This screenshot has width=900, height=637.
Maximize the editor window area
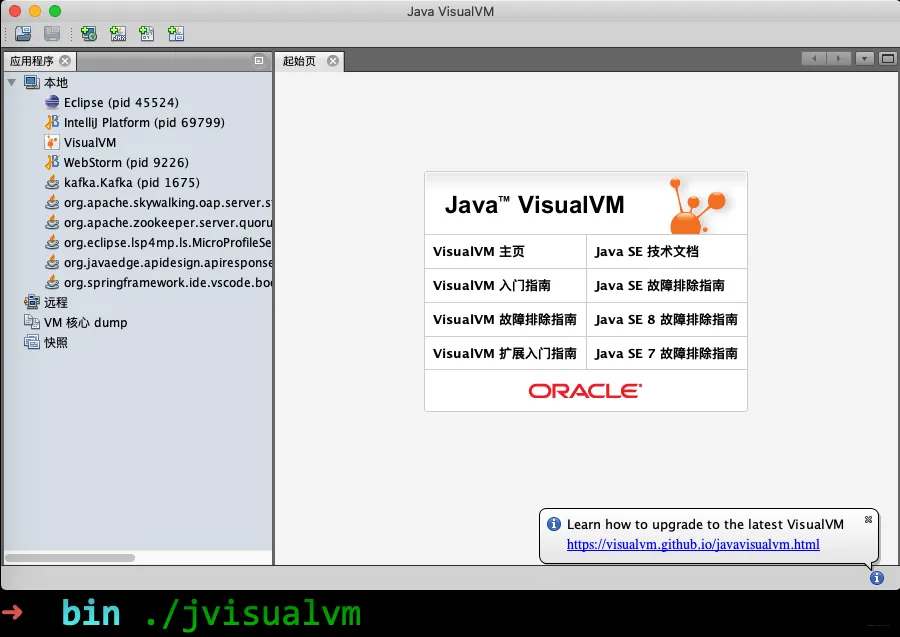point(888,59)
